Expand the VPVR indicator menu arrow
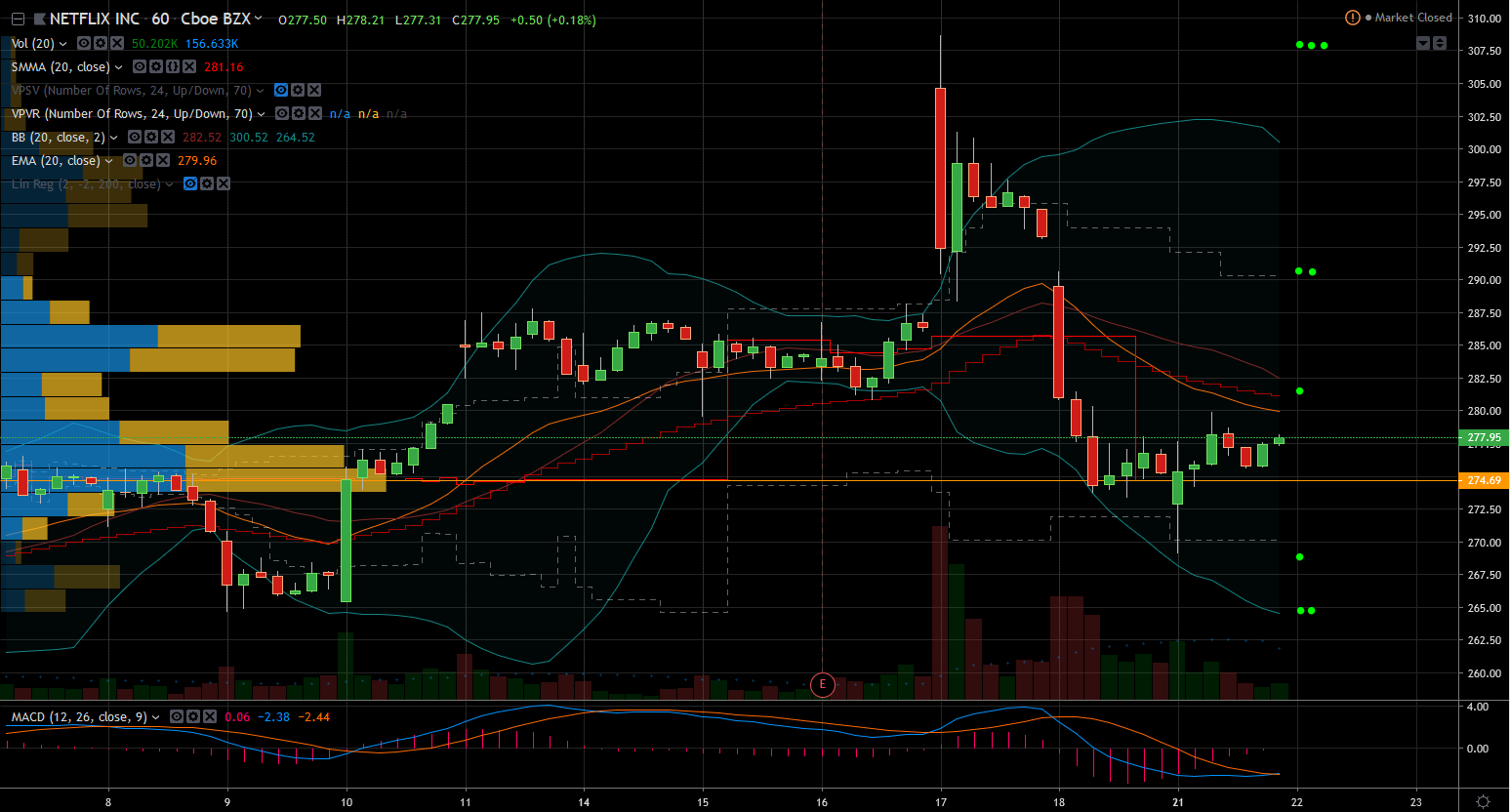The height and width of the screenshot is (812, 1510). (262, 114)
